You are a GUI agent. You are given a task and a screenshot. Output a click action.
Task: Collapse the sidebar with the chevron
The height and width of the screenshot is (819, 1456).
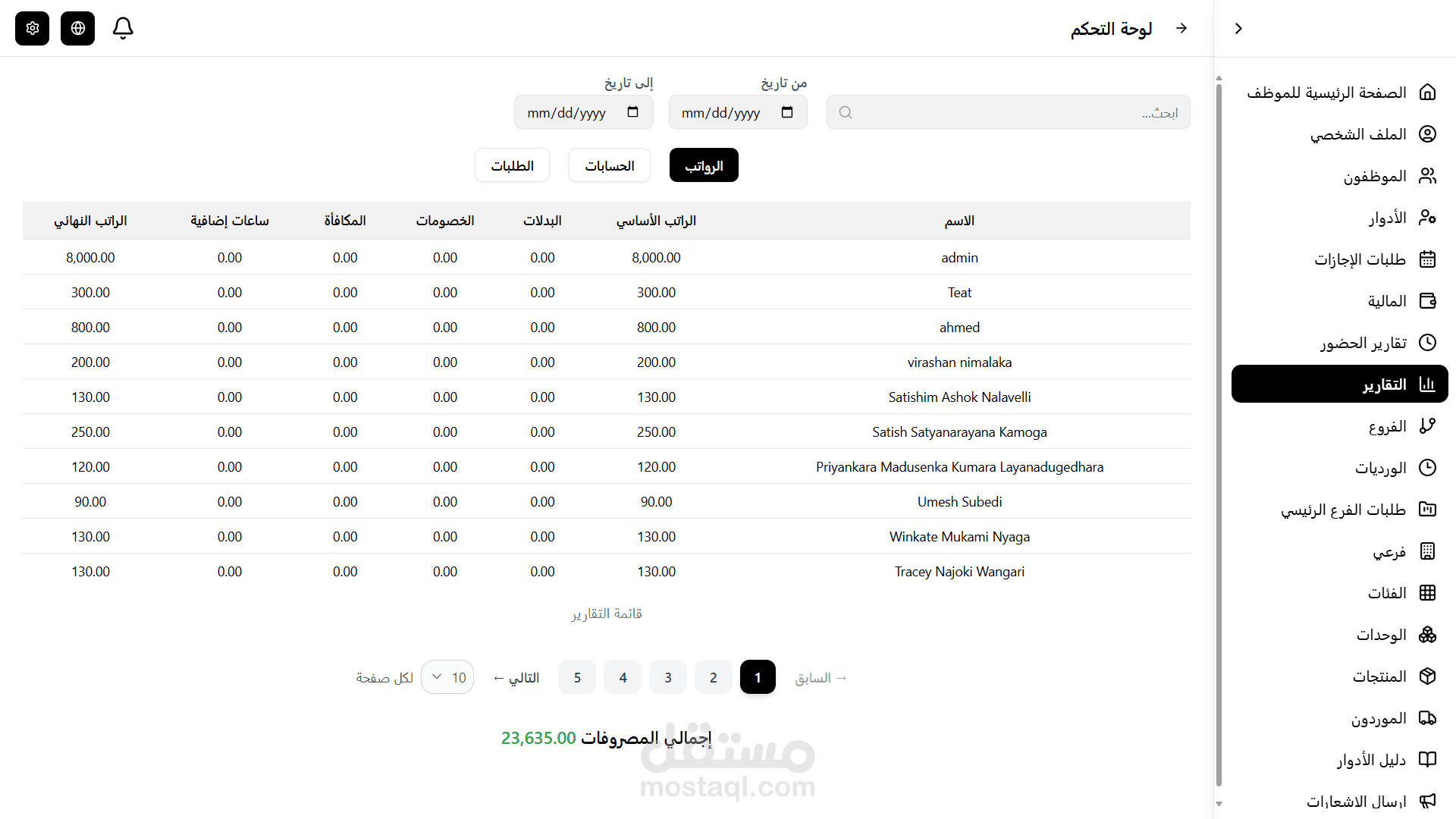(x=1238, y=28)
